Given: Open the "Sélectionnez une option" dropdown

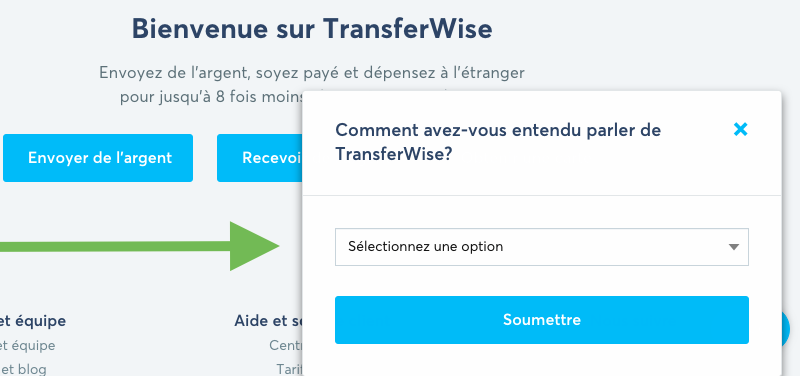Looking at the screenshot, I should (542, 247).
